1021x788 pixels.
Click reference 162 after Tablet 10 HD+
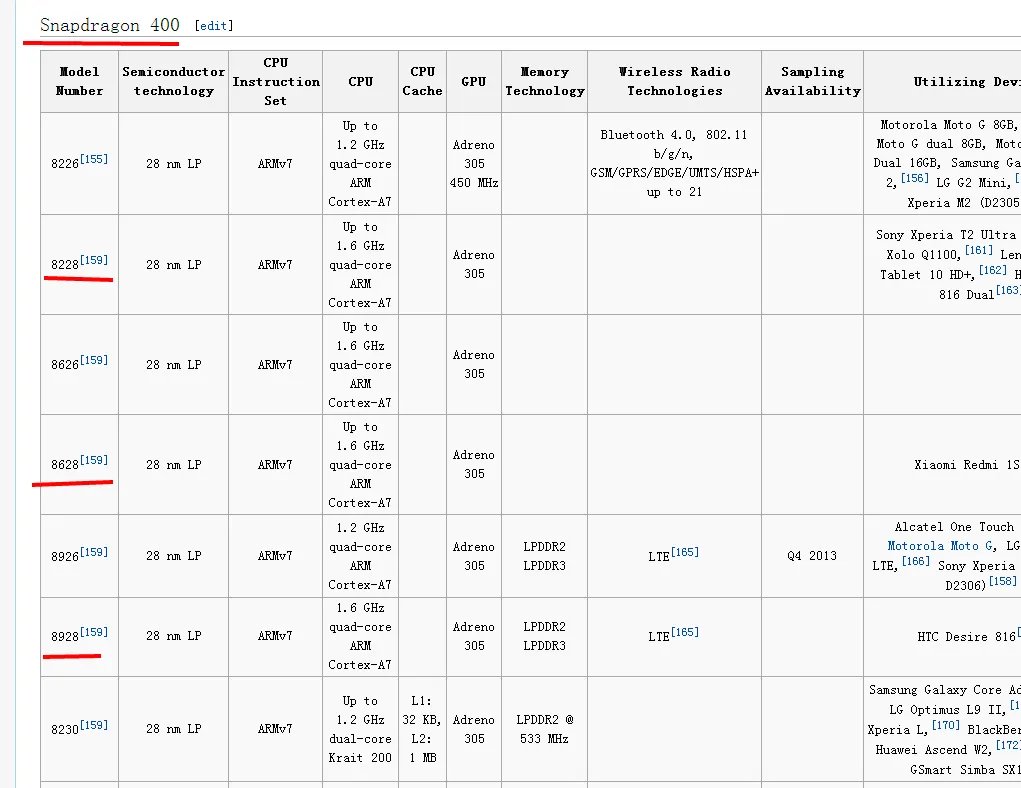point(993,270)
